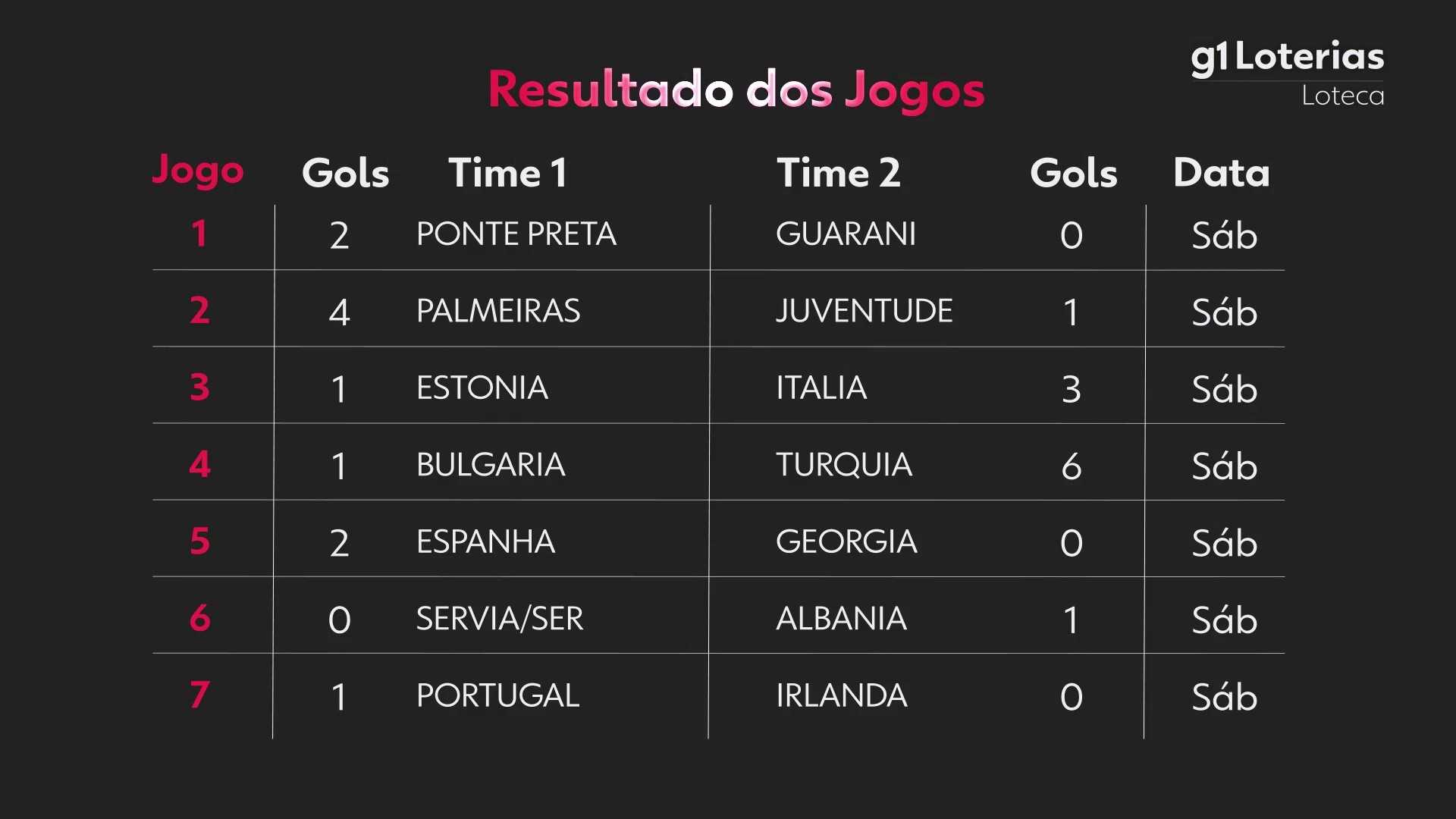This screenshot has height=819, width=1456.
Task: Click ALBANIA team name
Action: (841, 619)
